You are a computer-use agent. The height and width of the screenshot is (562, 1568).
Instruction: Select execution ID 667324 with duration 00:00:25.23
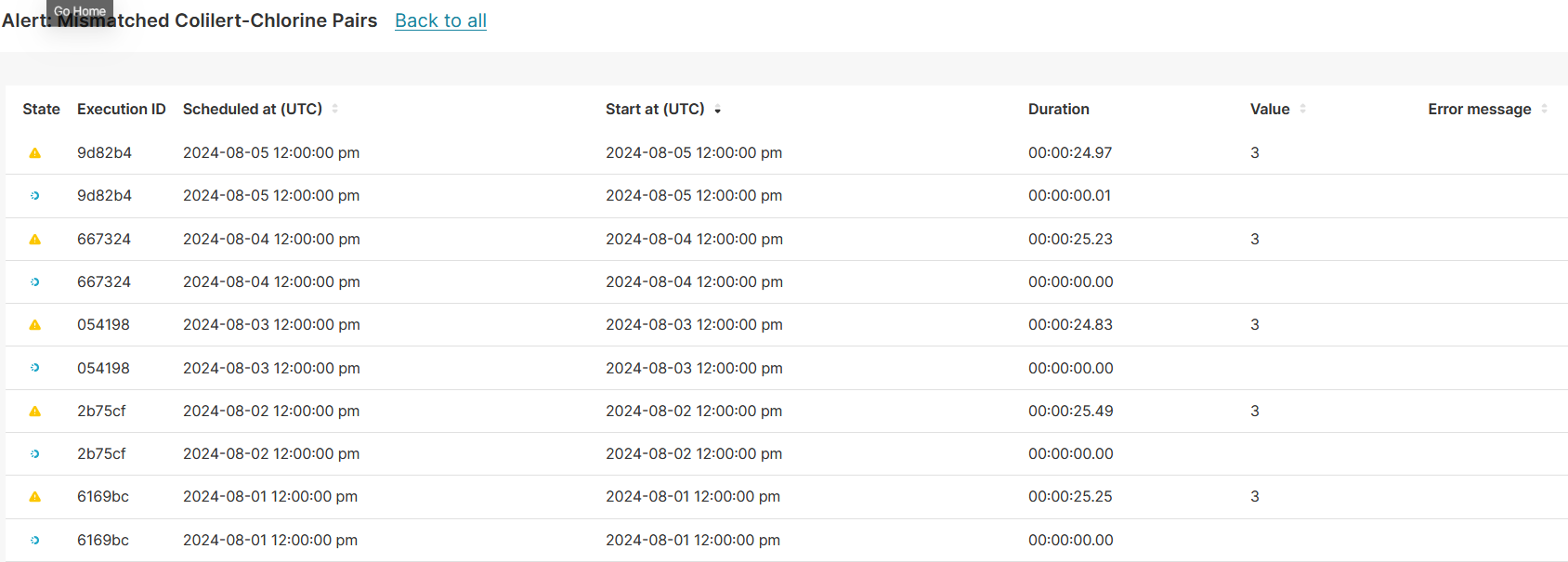[104, 239]
